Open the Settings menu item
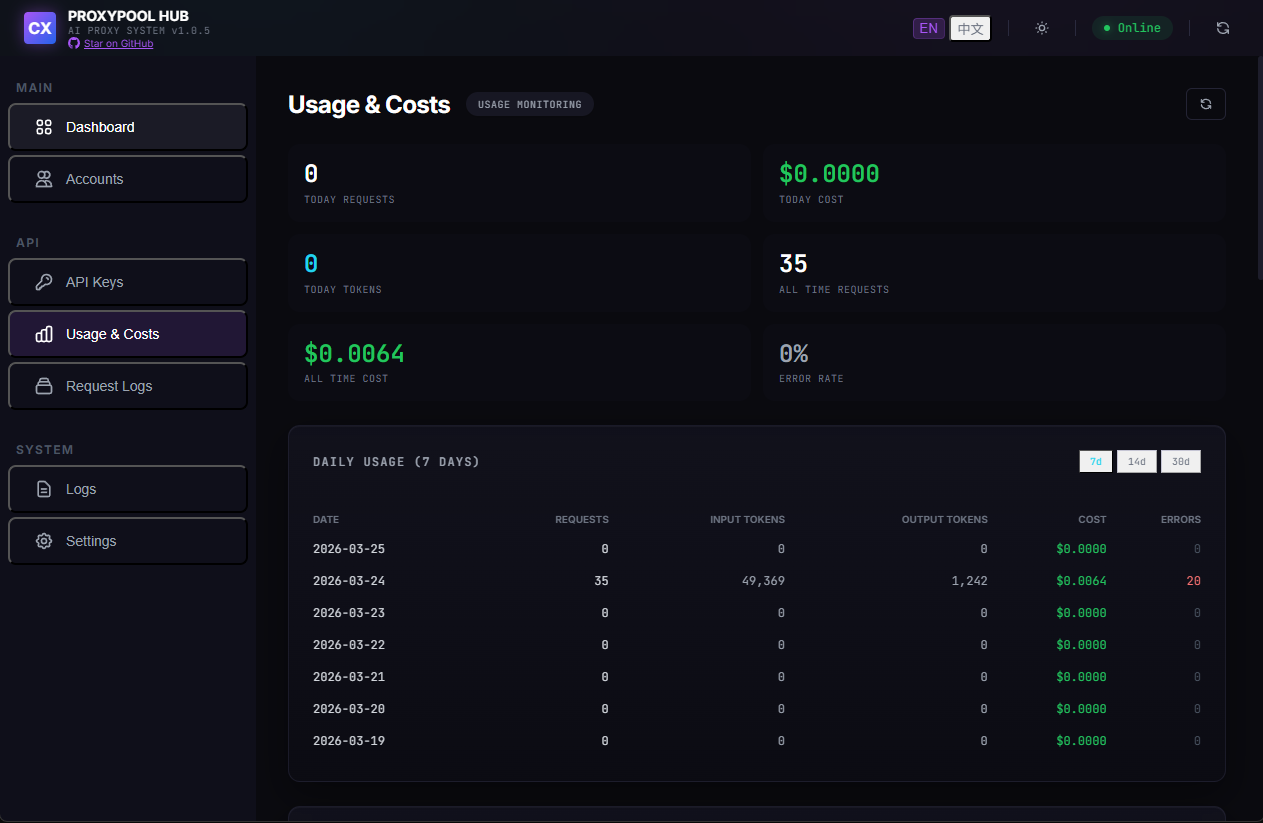Screen dimensions: 1263x823 (x=128, y=541)
